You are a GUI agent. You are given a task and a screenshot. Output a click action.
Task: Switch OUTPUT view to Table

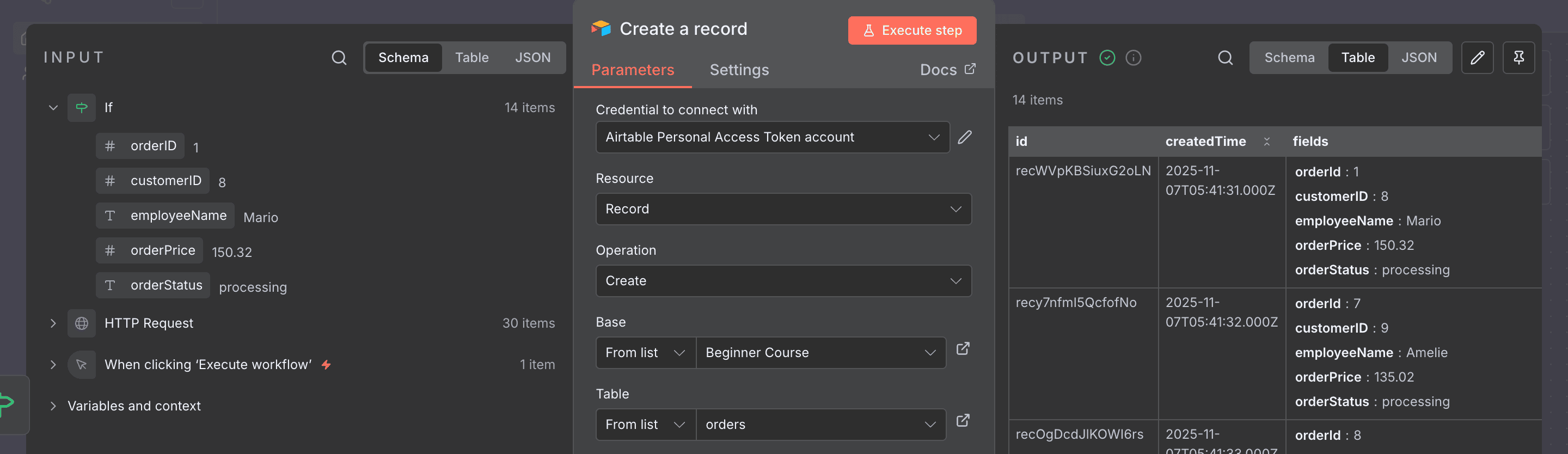tap(1358, 58)
